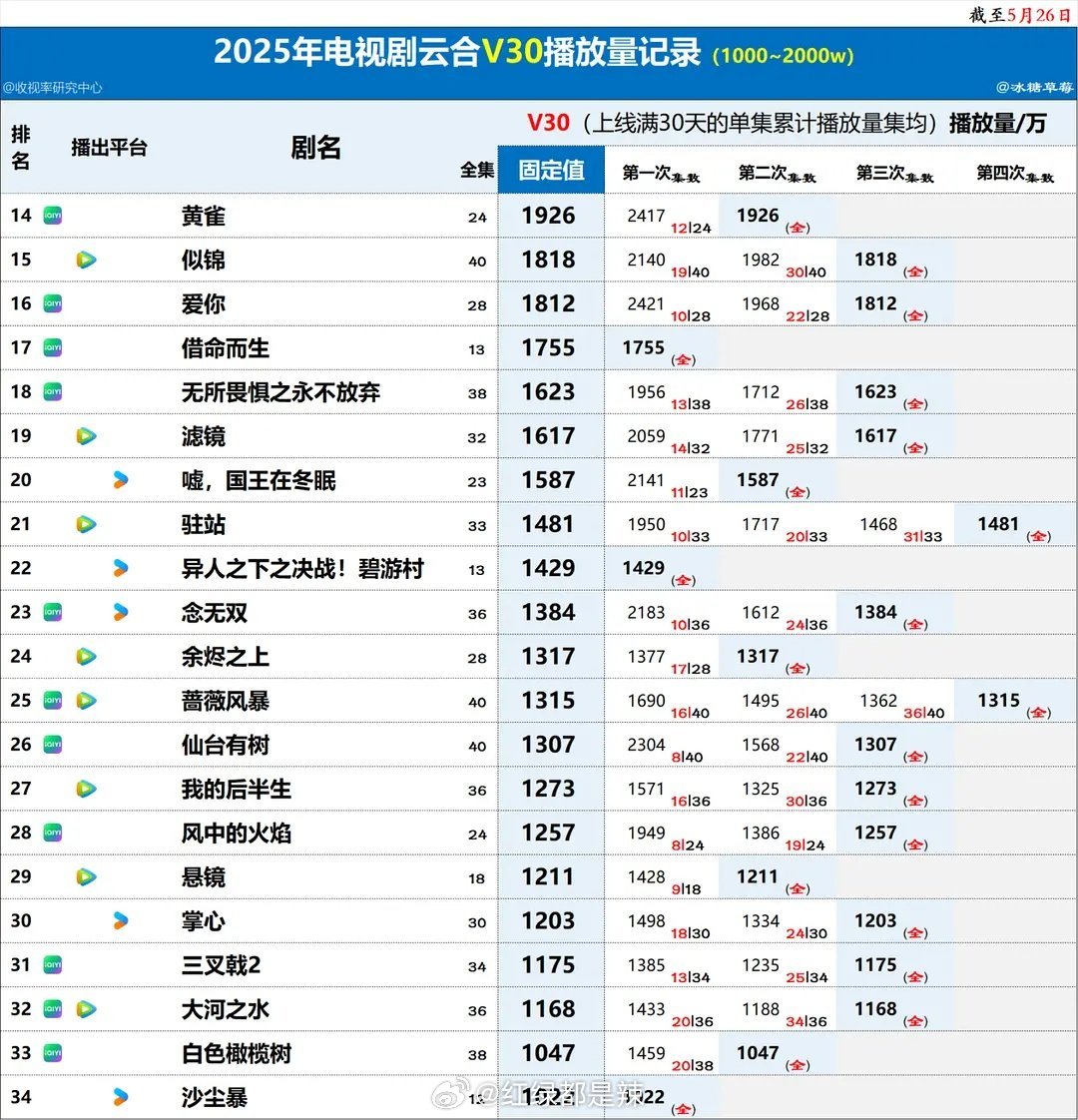Screen dimensions: 1078x1120
Task: Select third-time value 1362 in 蔷薇风暴 row
Action: (x=878, y=702)
